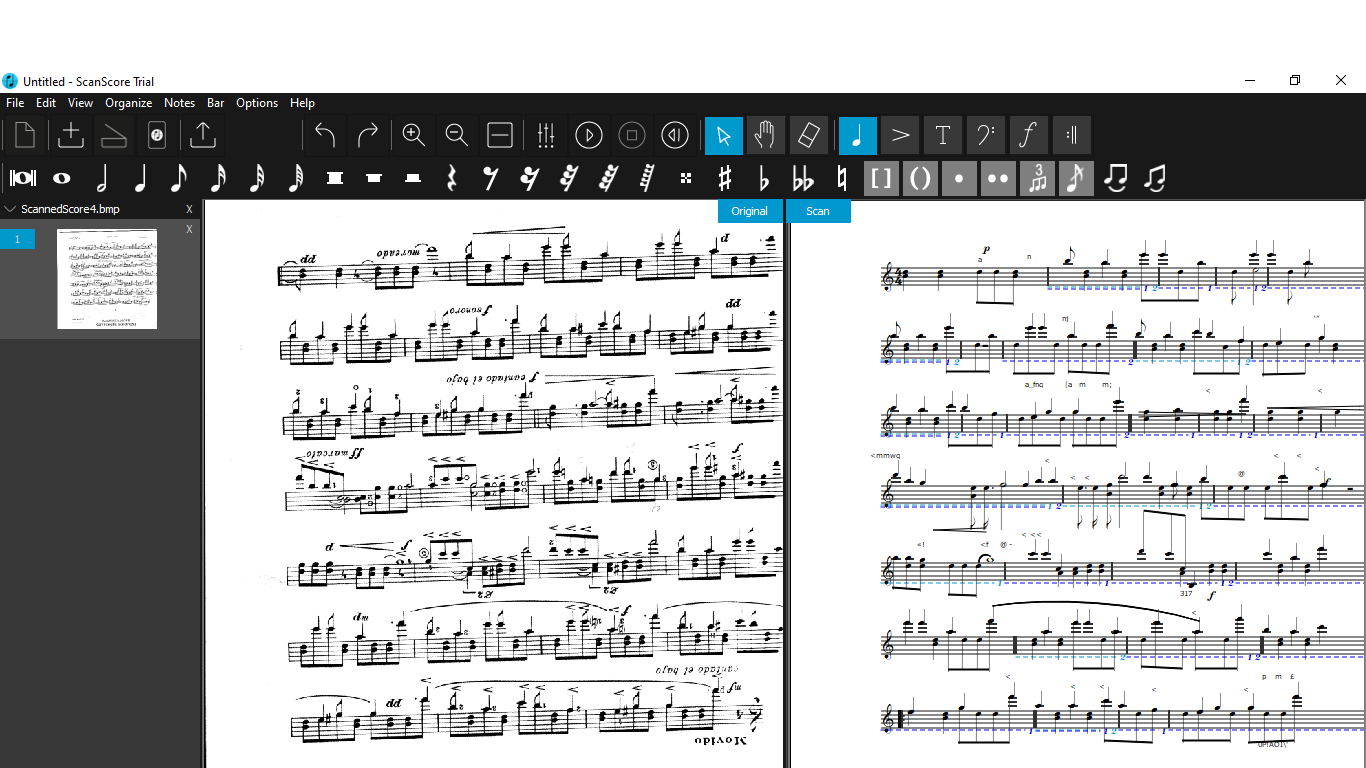This screenshot has height=768, width=1366.
Task: Select the sharp accidental
Action: pyautogui.click(x=725, y=178)
